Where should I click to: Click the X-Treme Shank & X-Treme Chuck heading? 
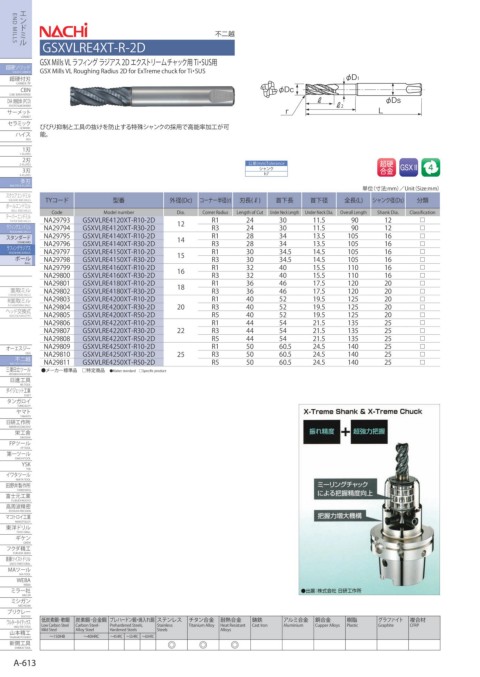tap(363, 411)
